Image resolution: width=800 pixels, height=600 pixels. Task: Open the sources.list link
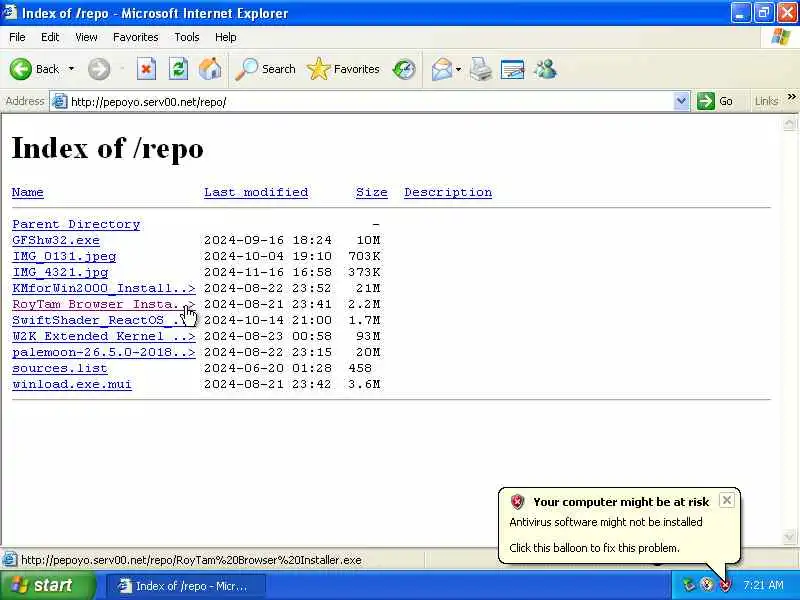[x=60, y=368]
